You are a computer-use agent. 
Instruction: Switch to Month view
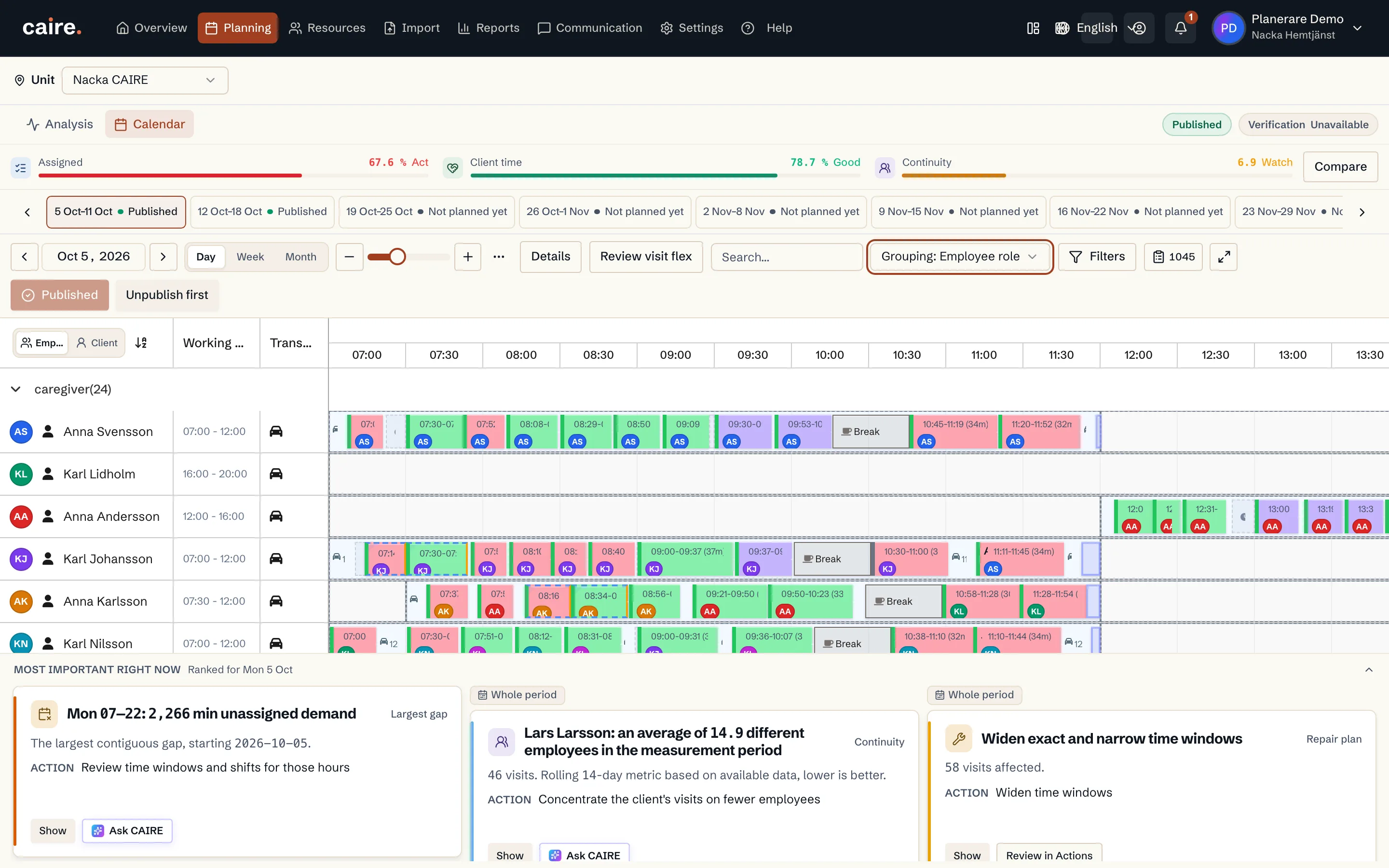(x=301, y=257)
